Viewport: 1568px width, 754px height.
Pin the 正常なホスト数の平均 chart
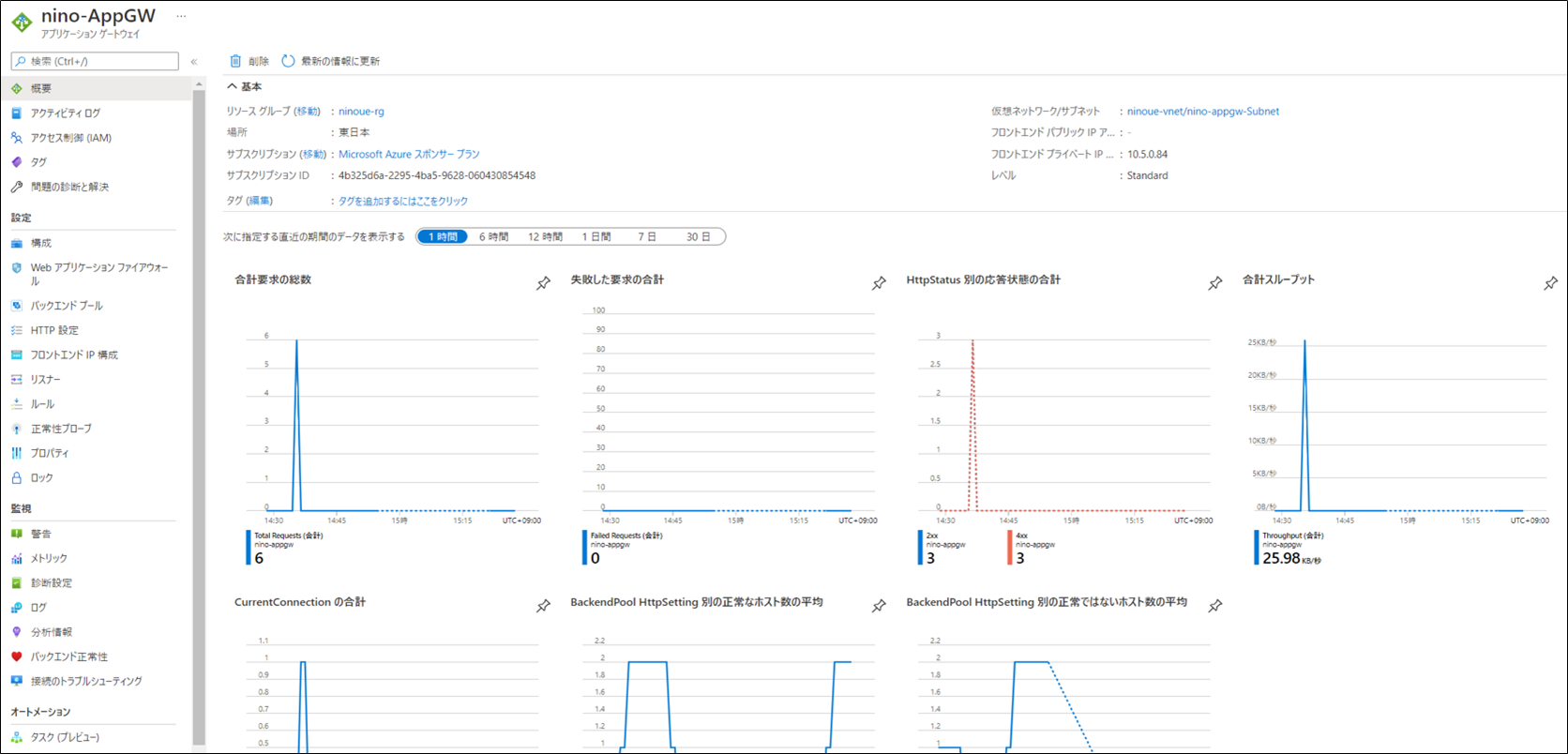point(879,606)
